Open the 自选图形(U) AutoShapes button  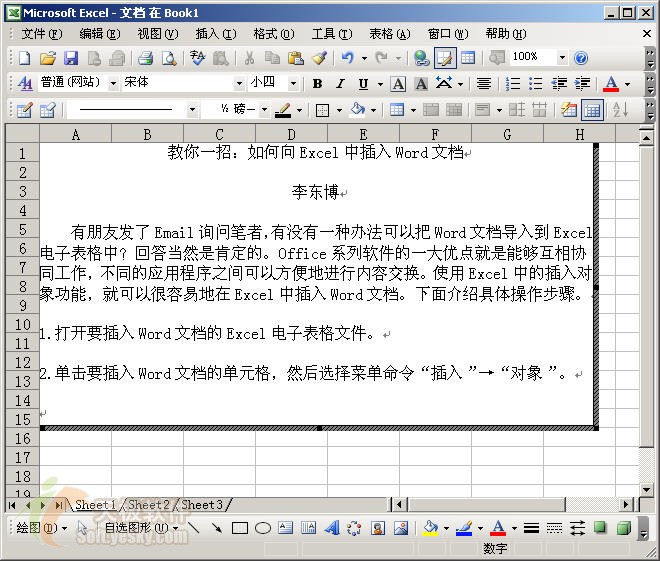(x=141, y=528)
